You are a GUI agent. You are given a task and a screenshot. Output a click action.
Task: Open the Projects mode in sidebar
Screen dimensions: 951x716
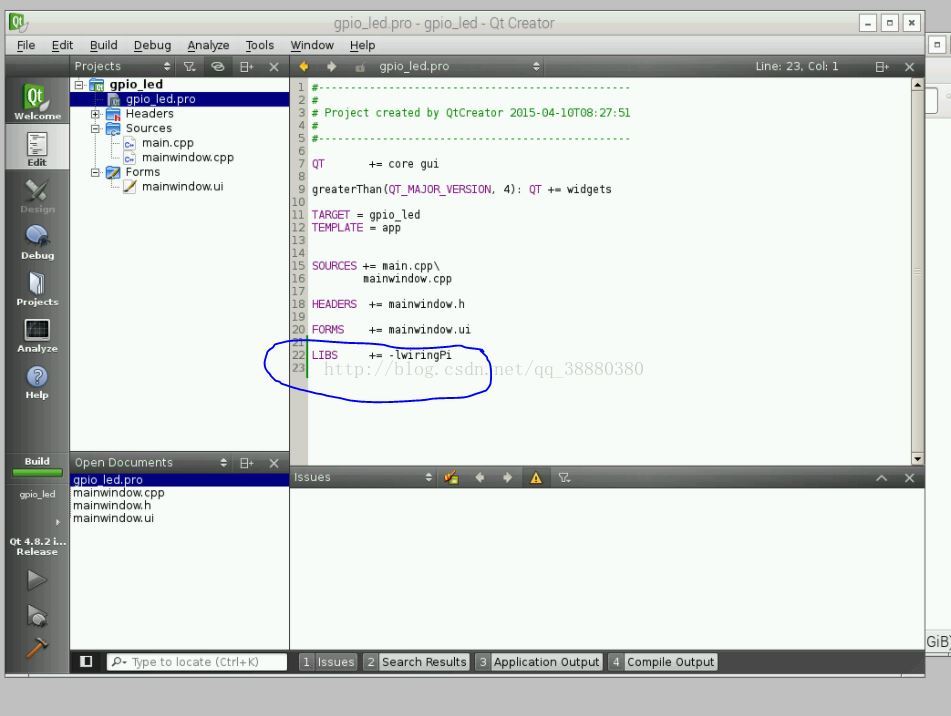click(x=37, y=289)
